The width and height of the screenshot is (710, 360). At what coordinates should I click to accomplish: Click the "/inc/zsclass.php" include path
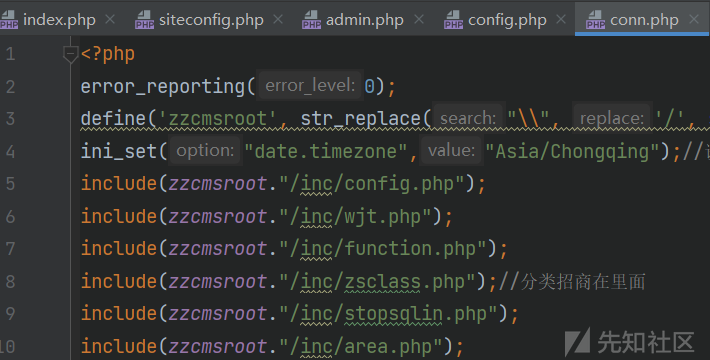(x=377, y=282)
